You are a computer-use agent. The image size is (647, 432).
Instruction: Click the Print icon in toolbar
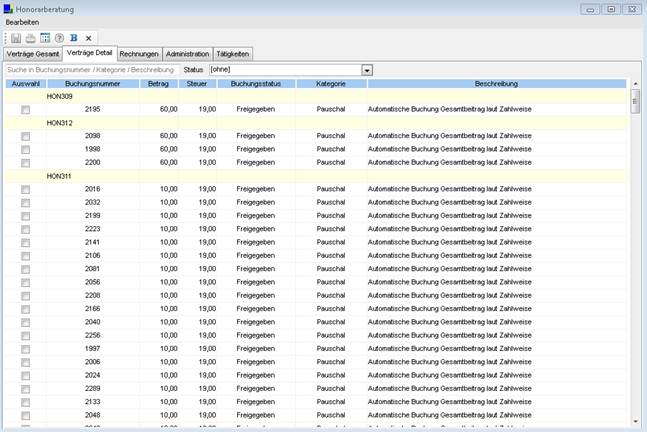coord(30,38)
